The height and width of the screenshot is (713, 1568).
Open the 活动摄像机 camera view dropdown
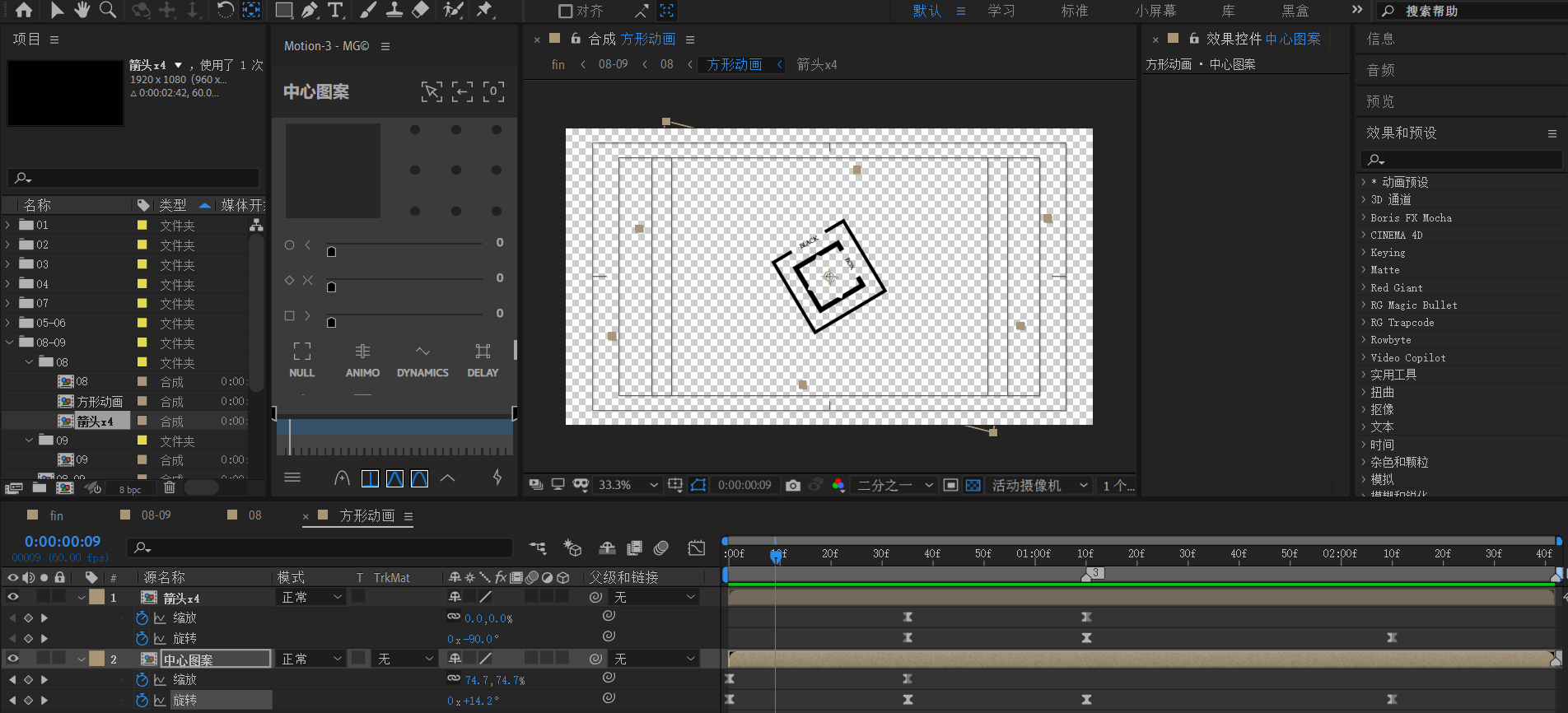(1040, 485)
